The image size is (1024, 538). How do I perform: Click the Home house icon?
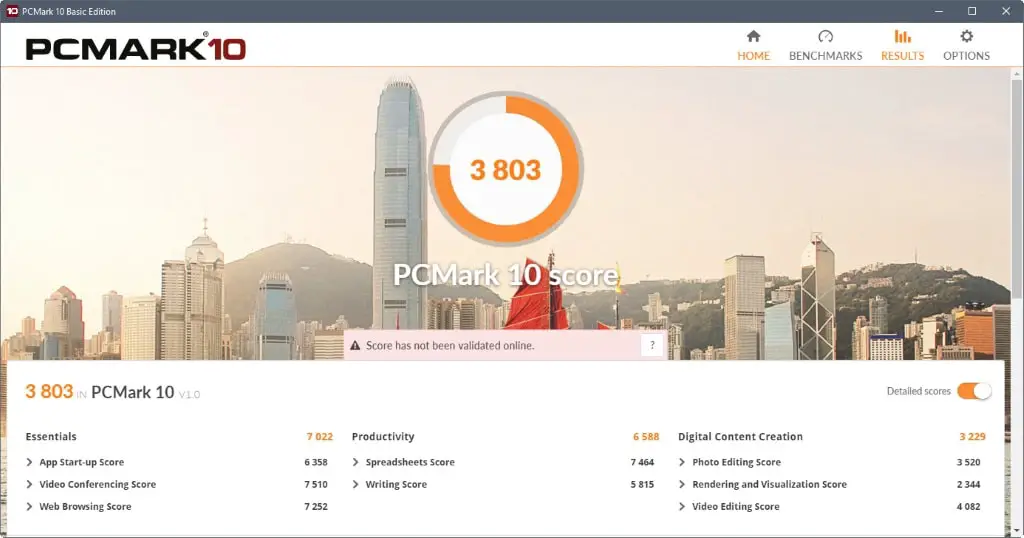pyautogui.click(x=754, y=36)
